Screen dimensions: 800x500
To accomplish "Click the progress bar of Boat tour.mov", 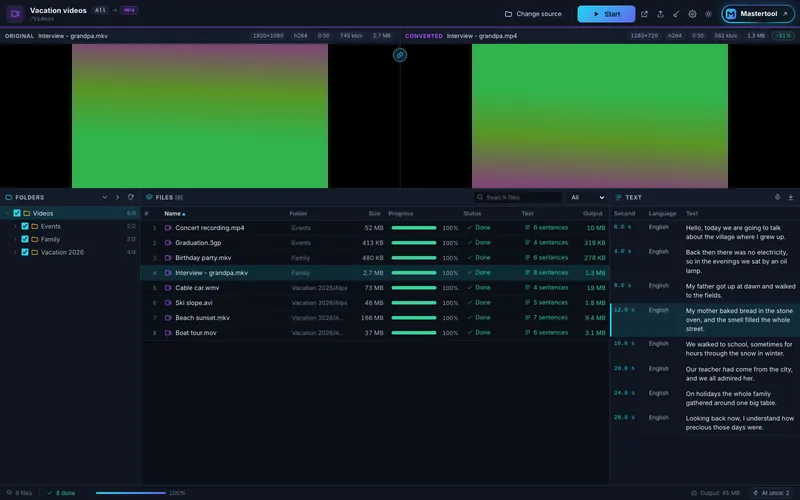I will click(414, 333).
